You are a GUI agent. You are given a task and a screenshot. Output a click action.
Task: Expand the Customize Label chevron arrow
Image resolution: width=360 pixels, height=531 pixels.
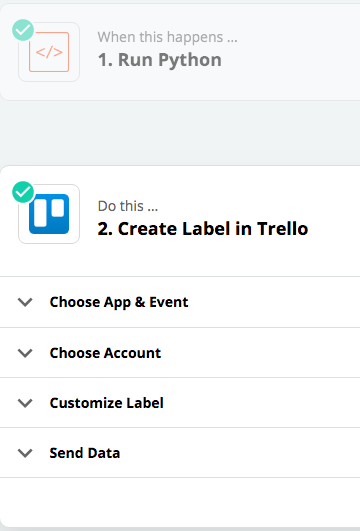(x=25, y=403)
